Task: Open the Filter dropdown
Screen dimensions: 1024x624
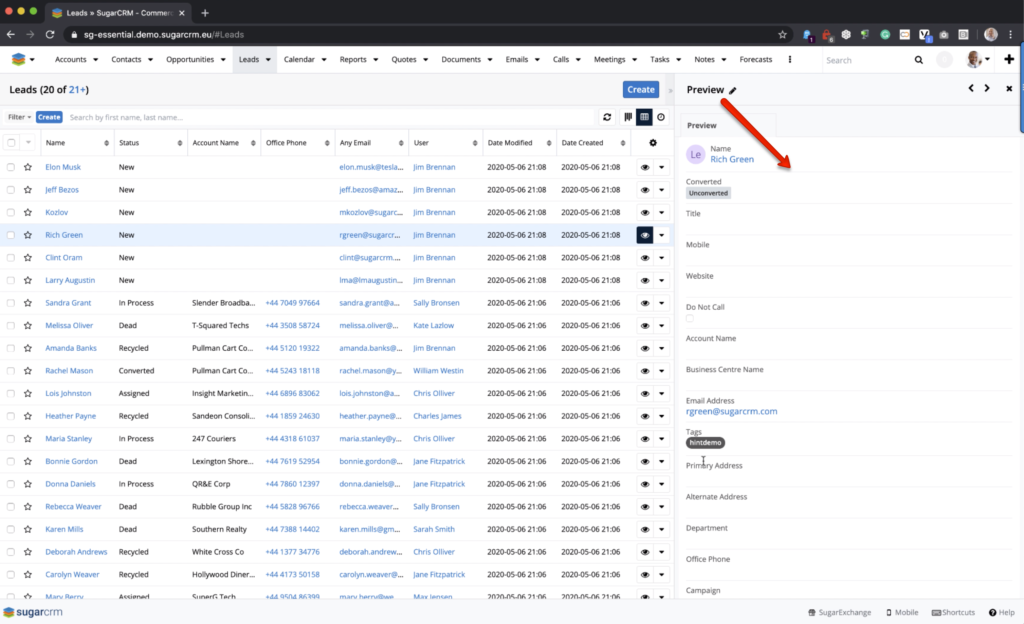Action: pos(19,117)
